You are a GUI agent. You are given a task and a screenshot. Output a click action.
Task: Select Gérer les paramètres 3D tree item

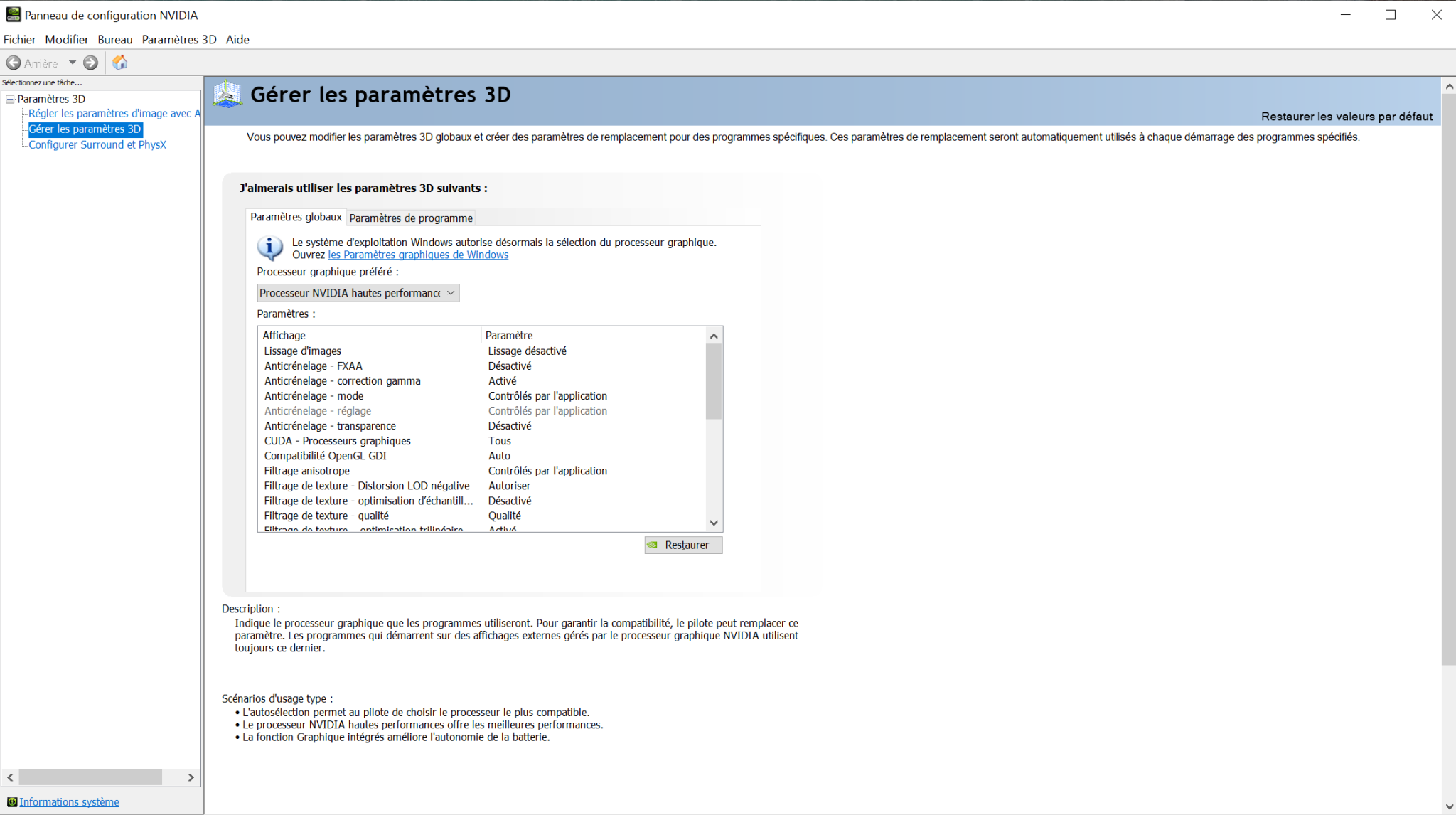[x=85, y=129]
